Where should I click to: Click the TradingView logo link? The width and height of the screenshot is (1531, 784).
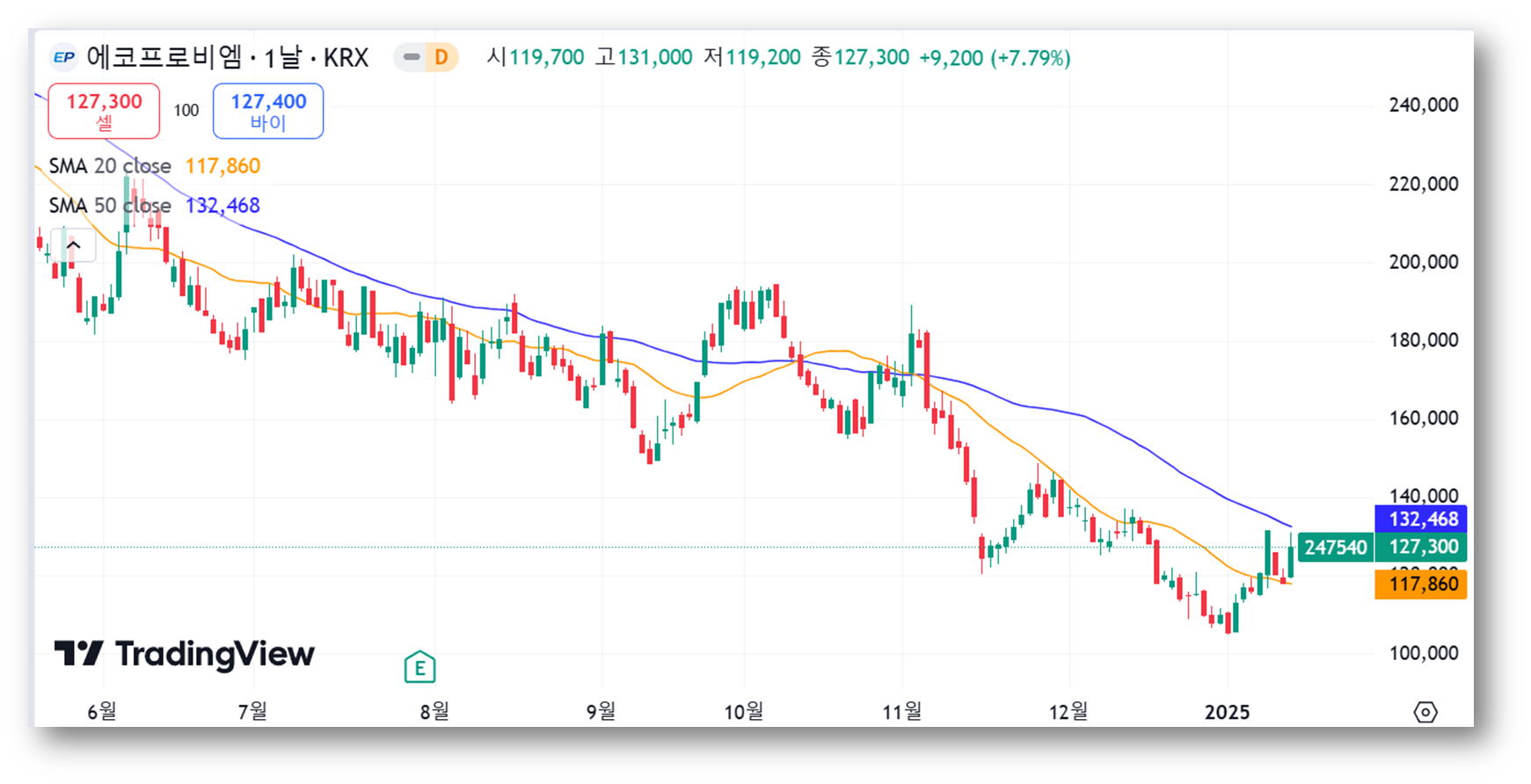184,654
